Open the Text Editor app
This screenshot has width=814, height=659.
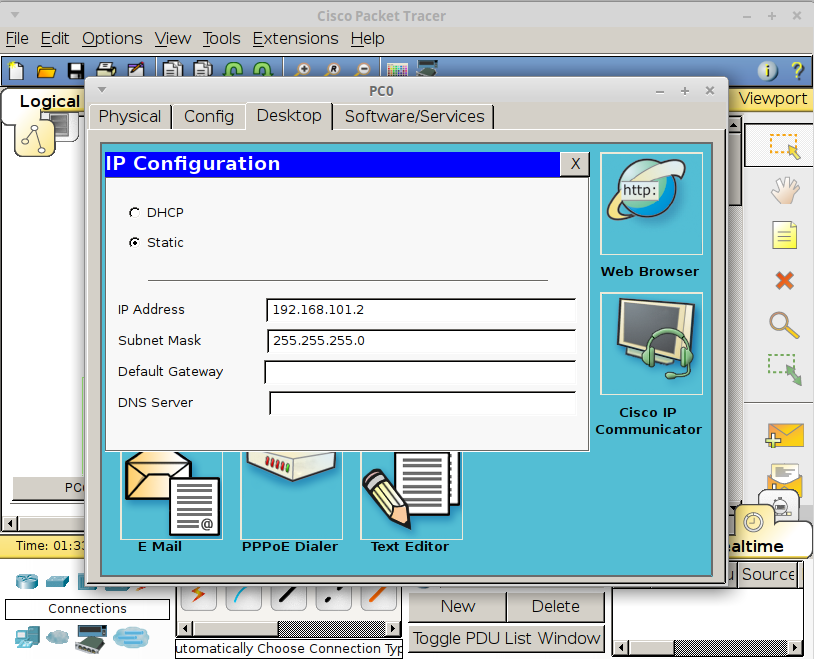(411, 495)
